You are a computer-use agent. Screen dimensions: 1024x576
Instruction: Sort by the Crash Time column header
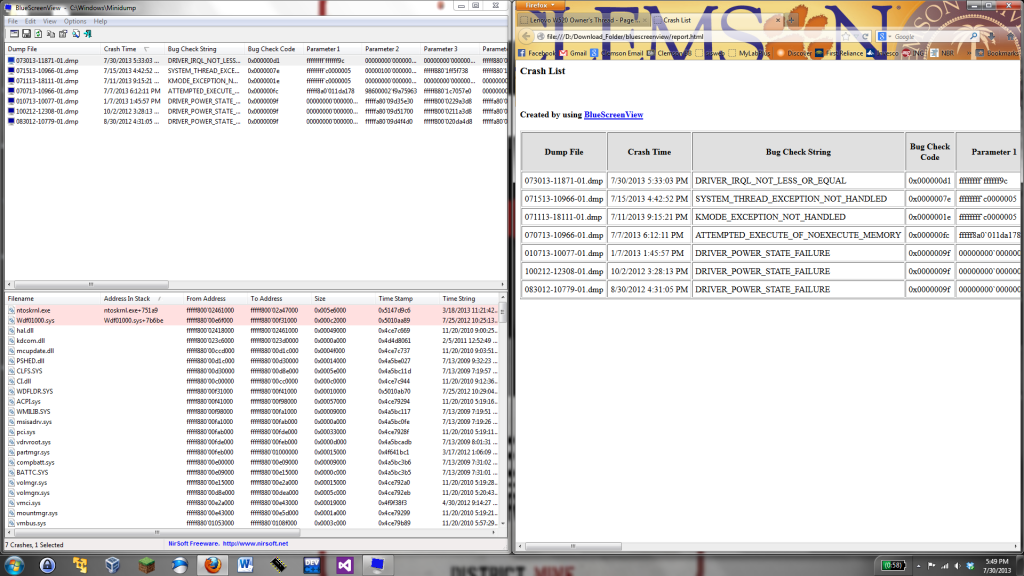click(131, 49)
